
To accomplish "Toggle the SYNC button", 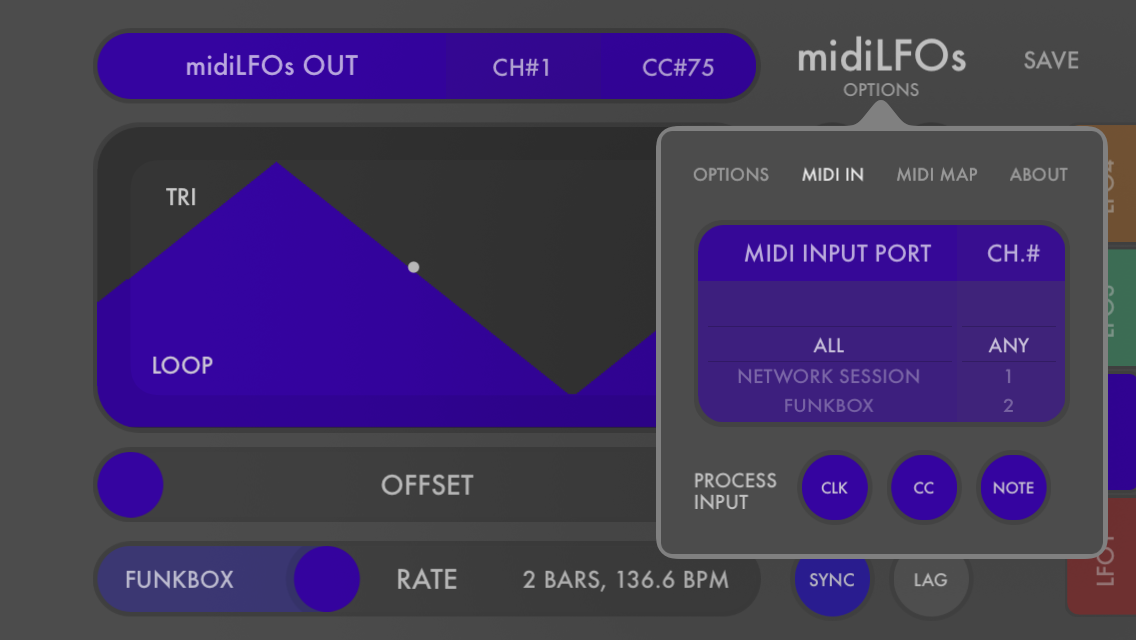I will tap(832, 579).
